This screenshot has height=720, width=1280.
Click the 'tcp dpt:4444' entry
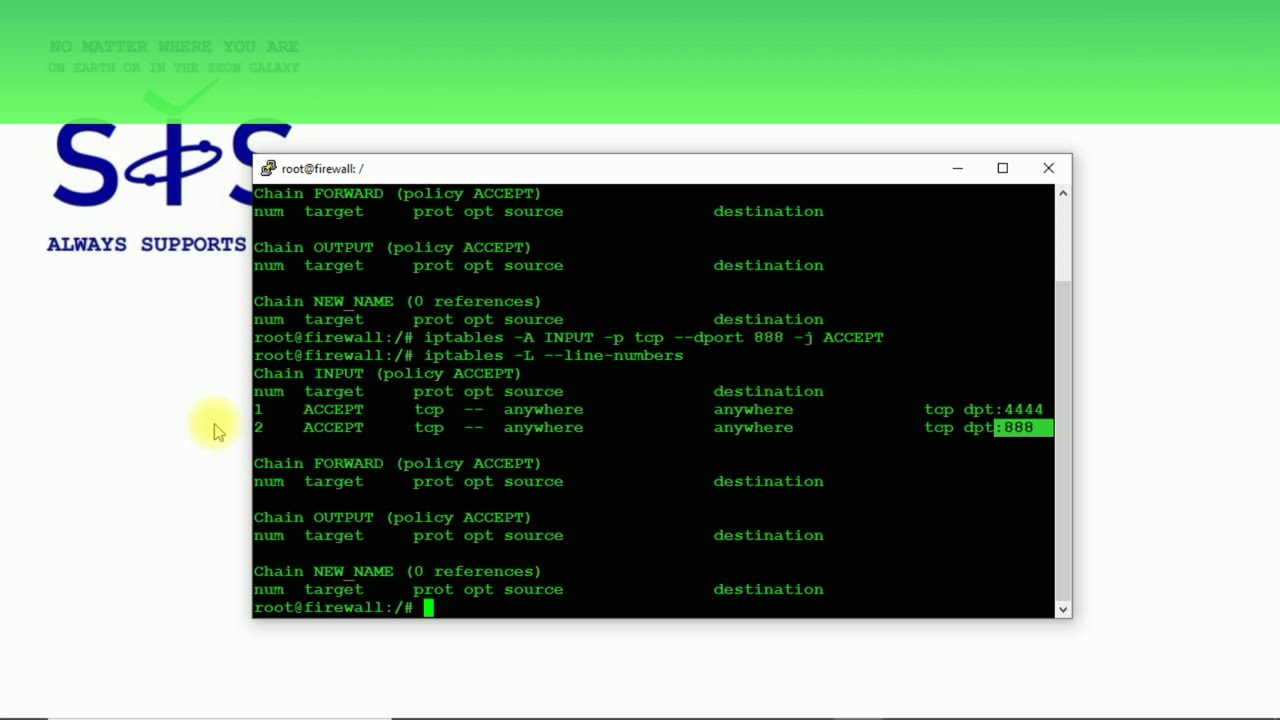point(983,409)
